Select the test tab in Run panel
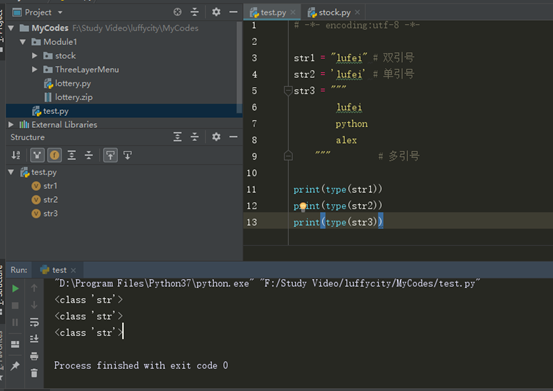Image resolution: width=553 pixels, height=391 pixels. pos(58,270)
